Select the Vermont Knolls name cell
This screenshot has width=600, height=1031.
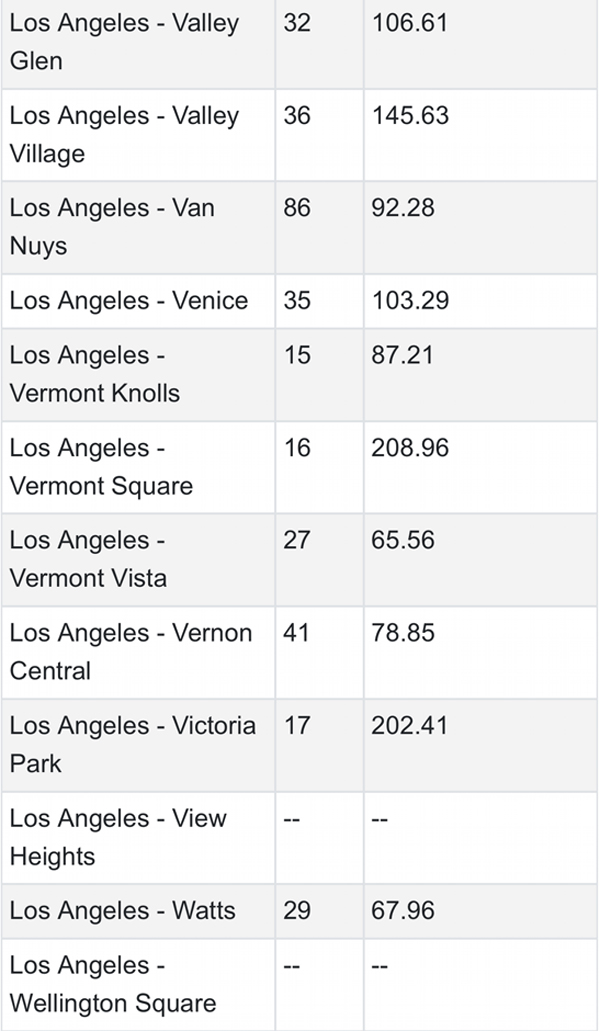tap(138, 375)
